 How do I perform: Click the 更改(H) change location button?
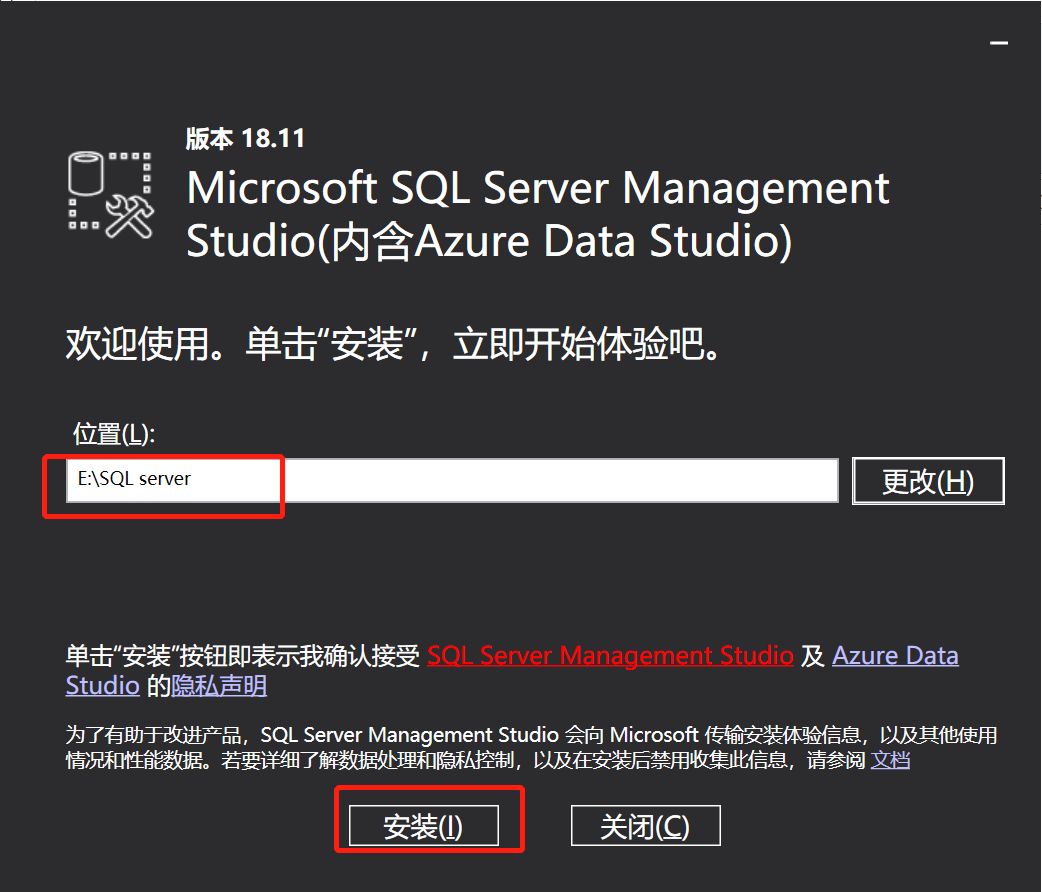[928, 481]
